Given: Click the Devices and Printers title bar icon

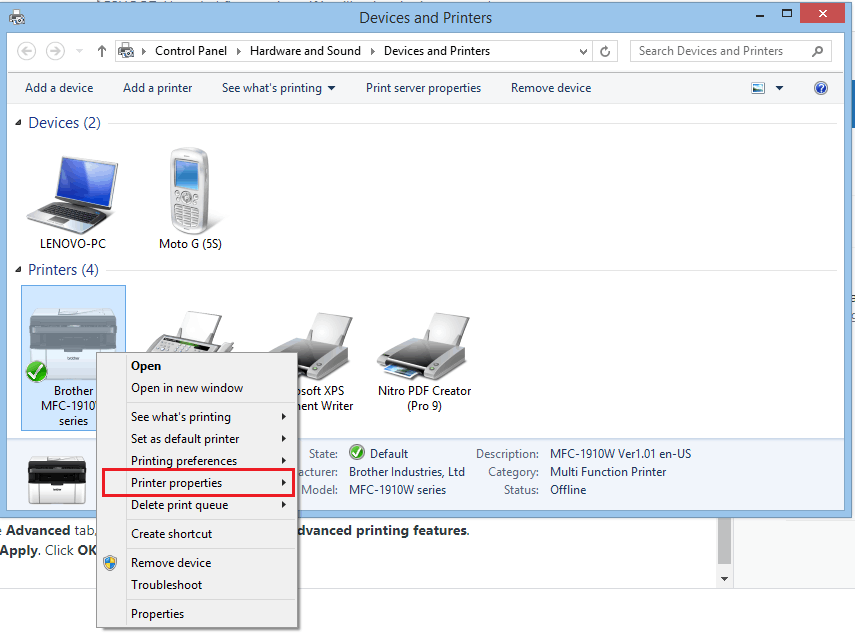Looking at the screenshot, I should [17, 17].
